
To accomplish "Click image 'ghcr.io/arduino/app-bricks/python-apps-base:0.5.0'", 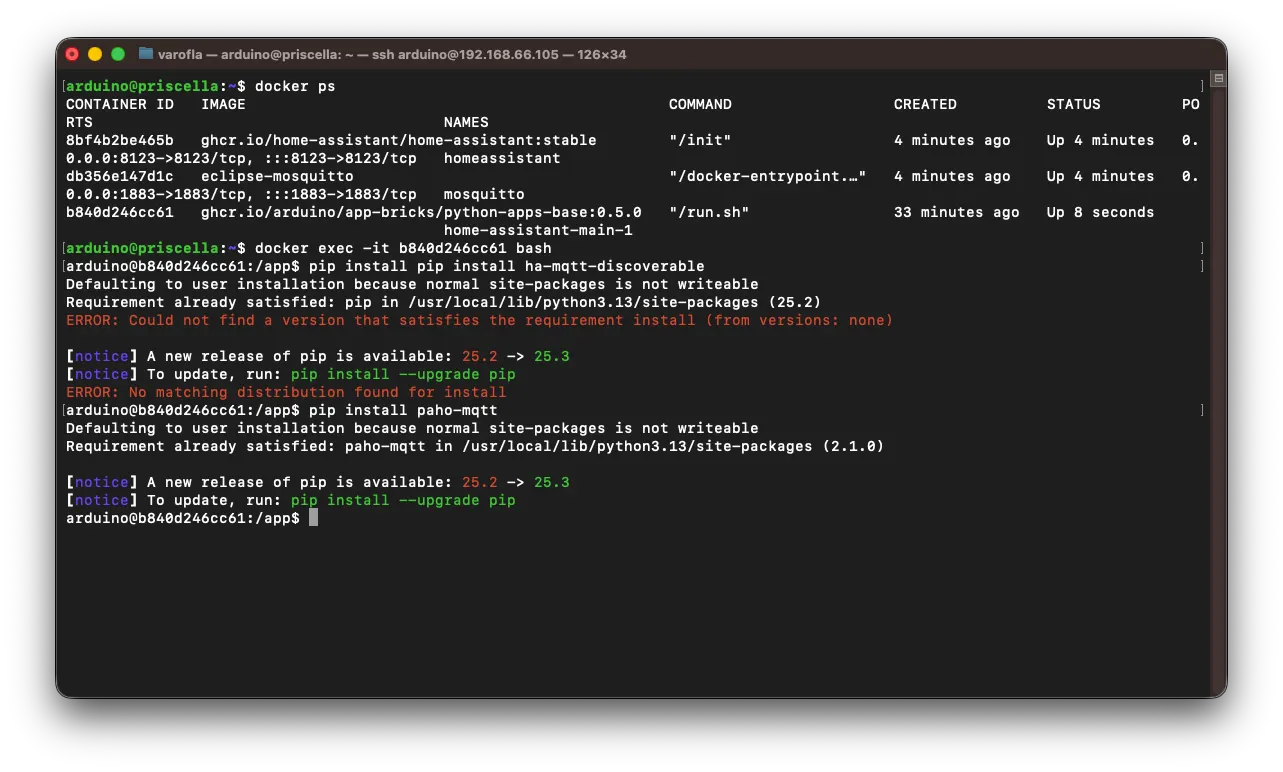I will coord(421,212).
